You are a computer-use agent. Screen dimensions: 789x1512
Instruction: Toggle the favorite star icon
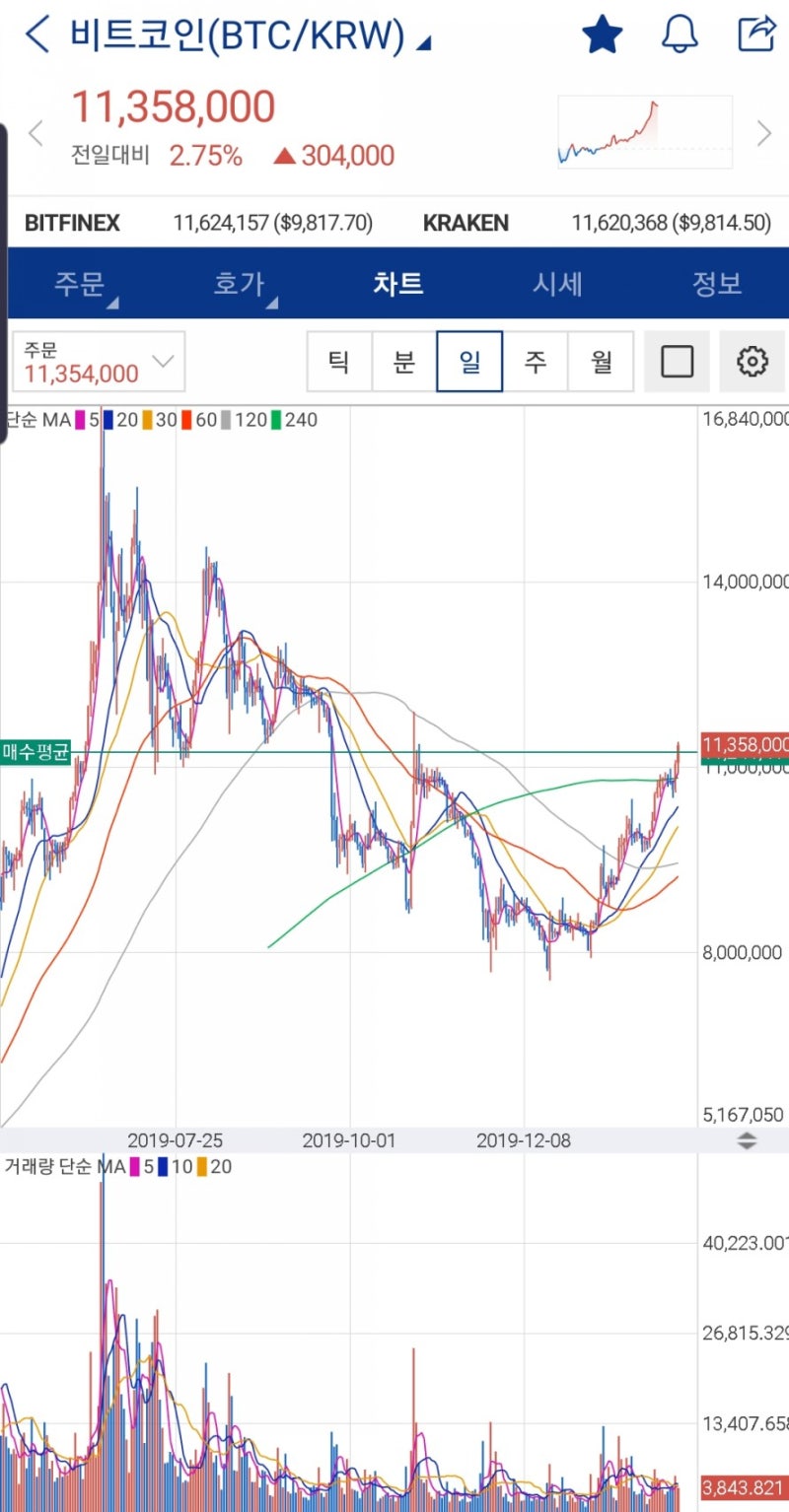(602, 34)
